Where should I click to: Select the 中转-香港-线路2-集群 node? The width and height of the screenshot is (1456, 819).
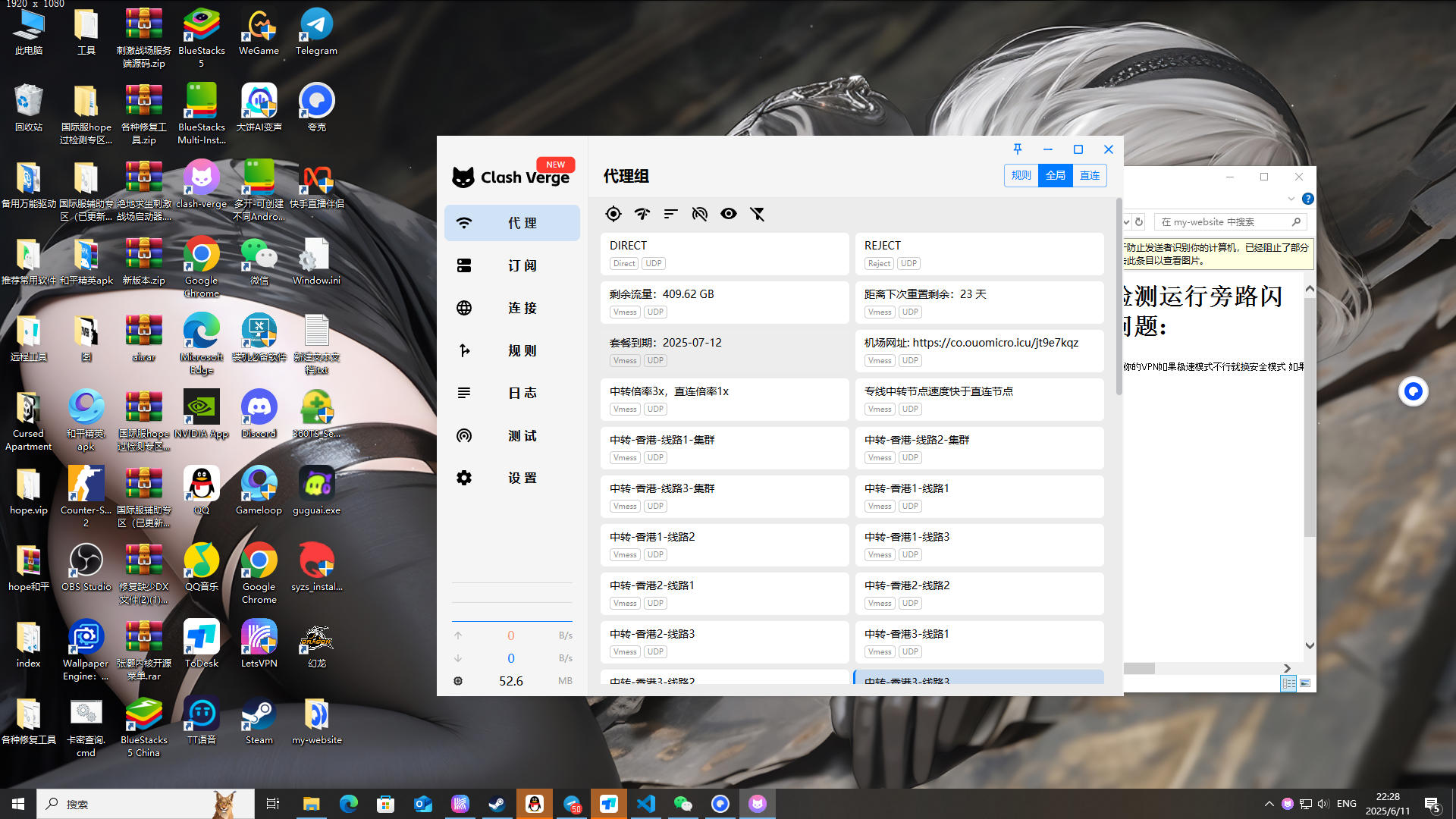tap(979, 447)
